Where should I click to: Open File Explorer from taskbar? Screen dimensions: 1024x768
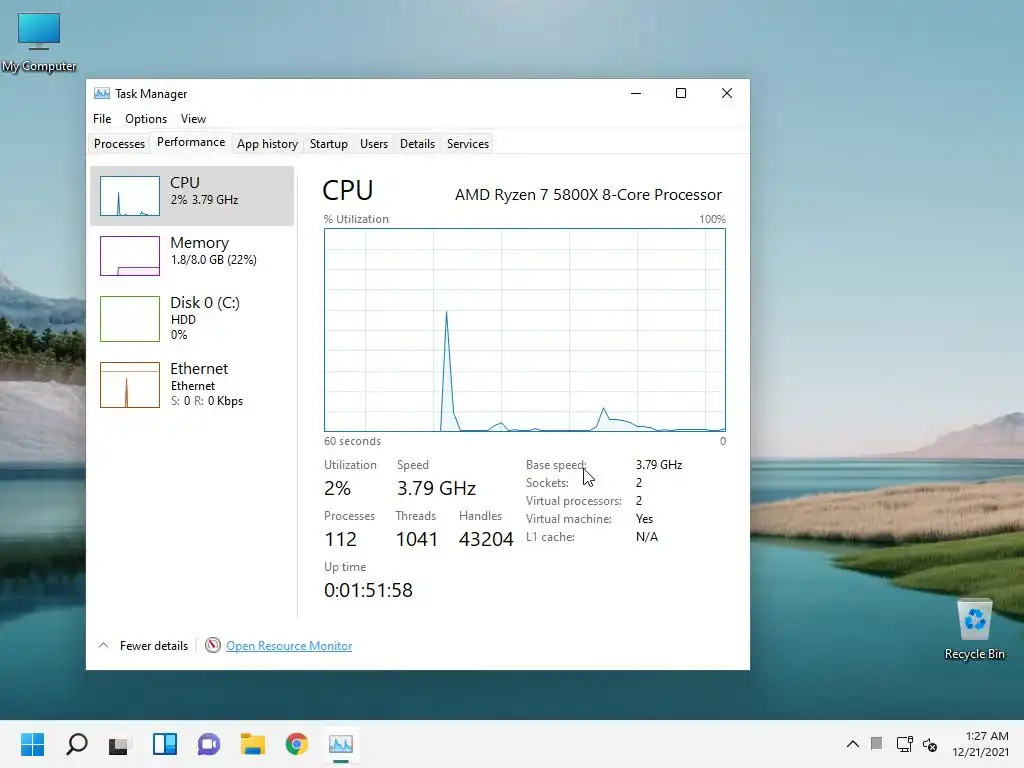[x=253, y=744]
